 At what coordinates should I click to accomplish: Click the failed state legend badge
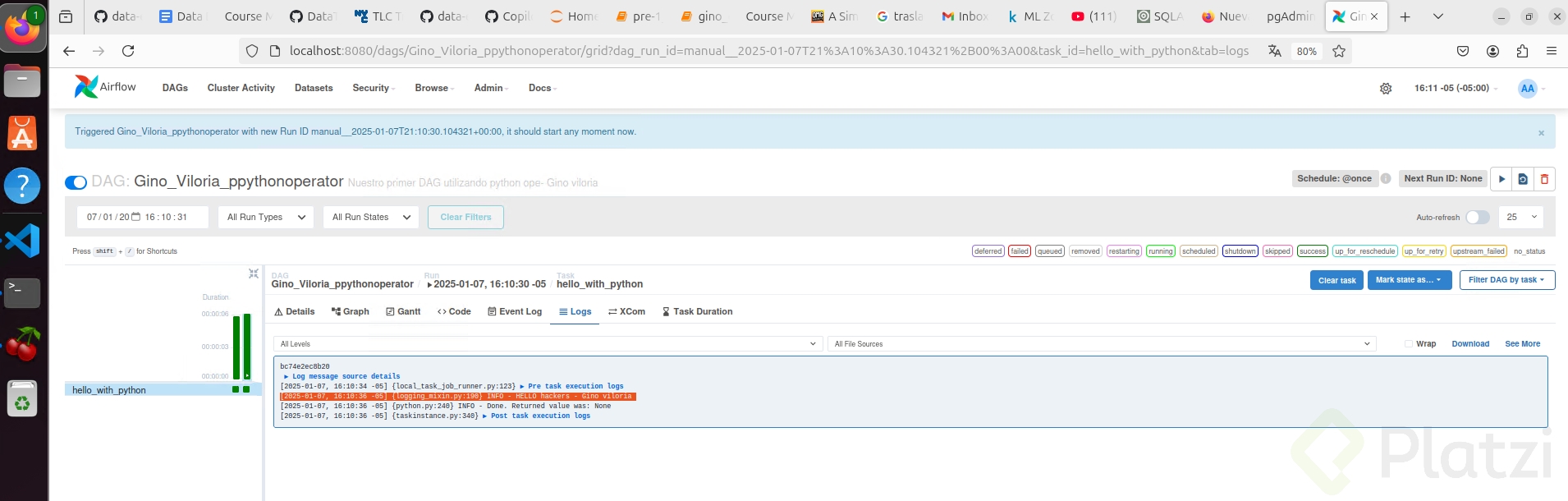[x=1020, y=251]
